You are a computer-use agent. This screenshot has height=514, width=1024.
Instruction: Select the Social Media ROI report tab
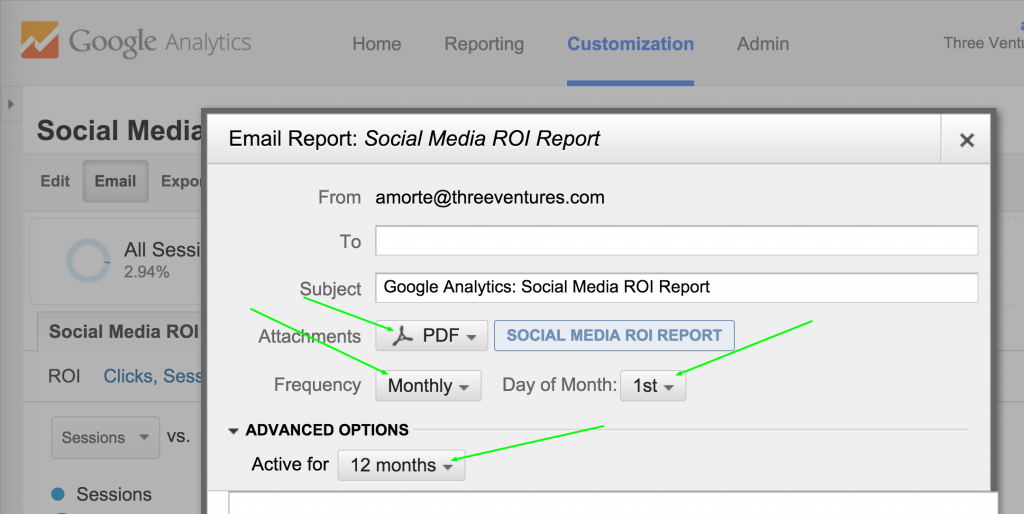click(121, 332)
